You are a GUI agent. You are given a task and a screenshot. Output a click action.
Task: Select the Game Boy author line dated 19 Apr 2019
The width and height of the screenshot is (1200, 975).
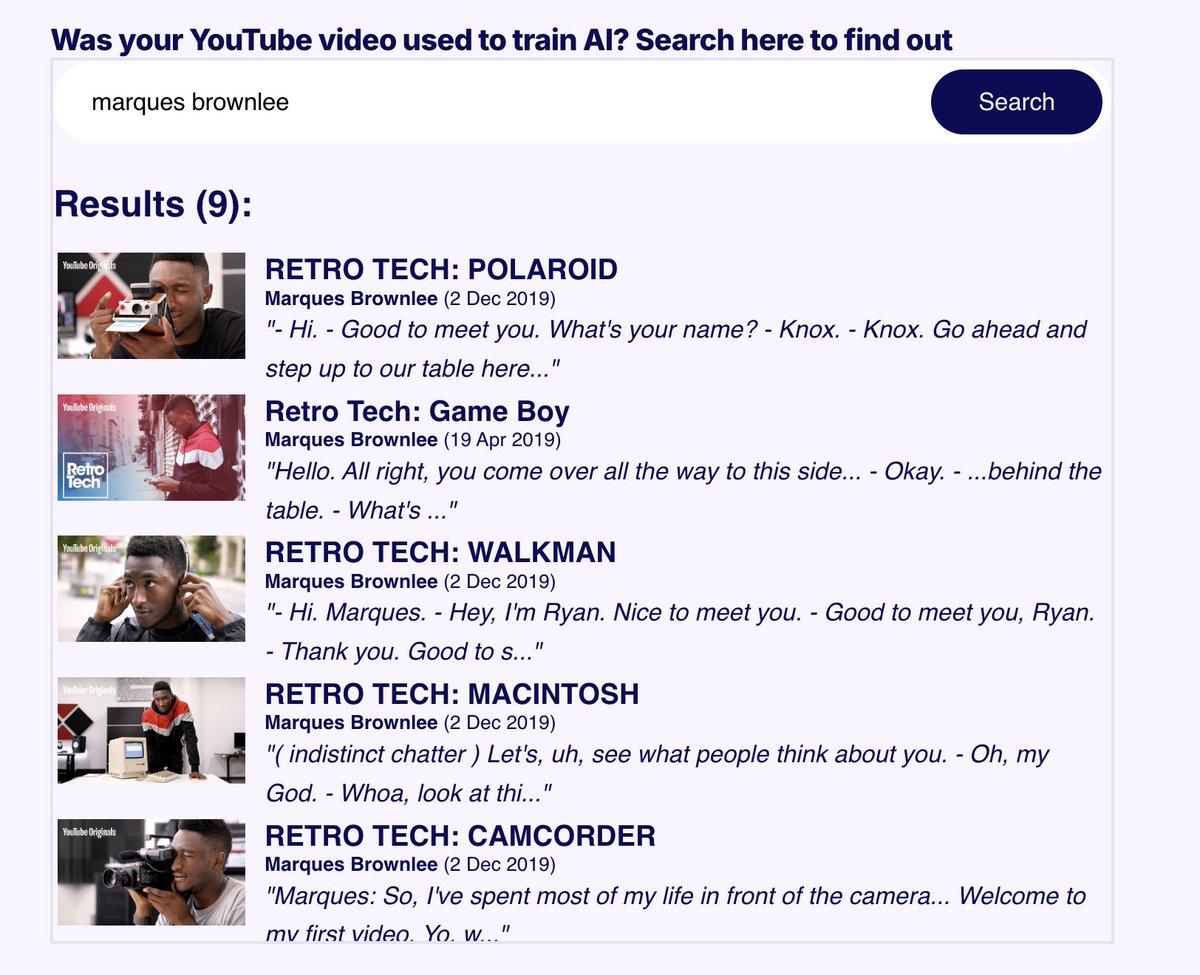pyautogui.click(x=413, y=440)
